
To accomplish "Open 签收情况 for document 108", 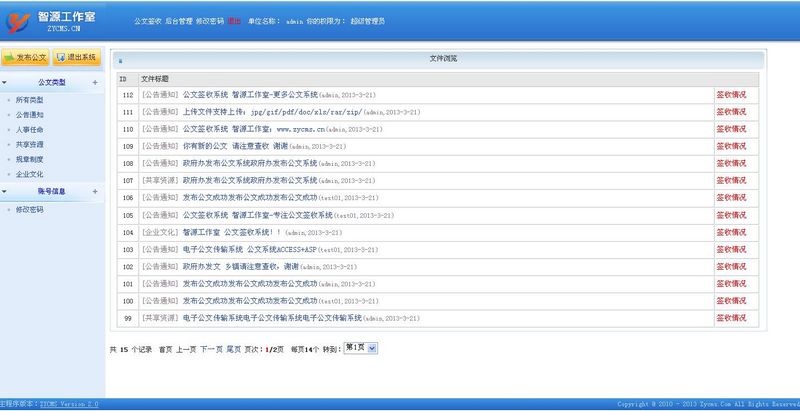I will coord(731,163).
